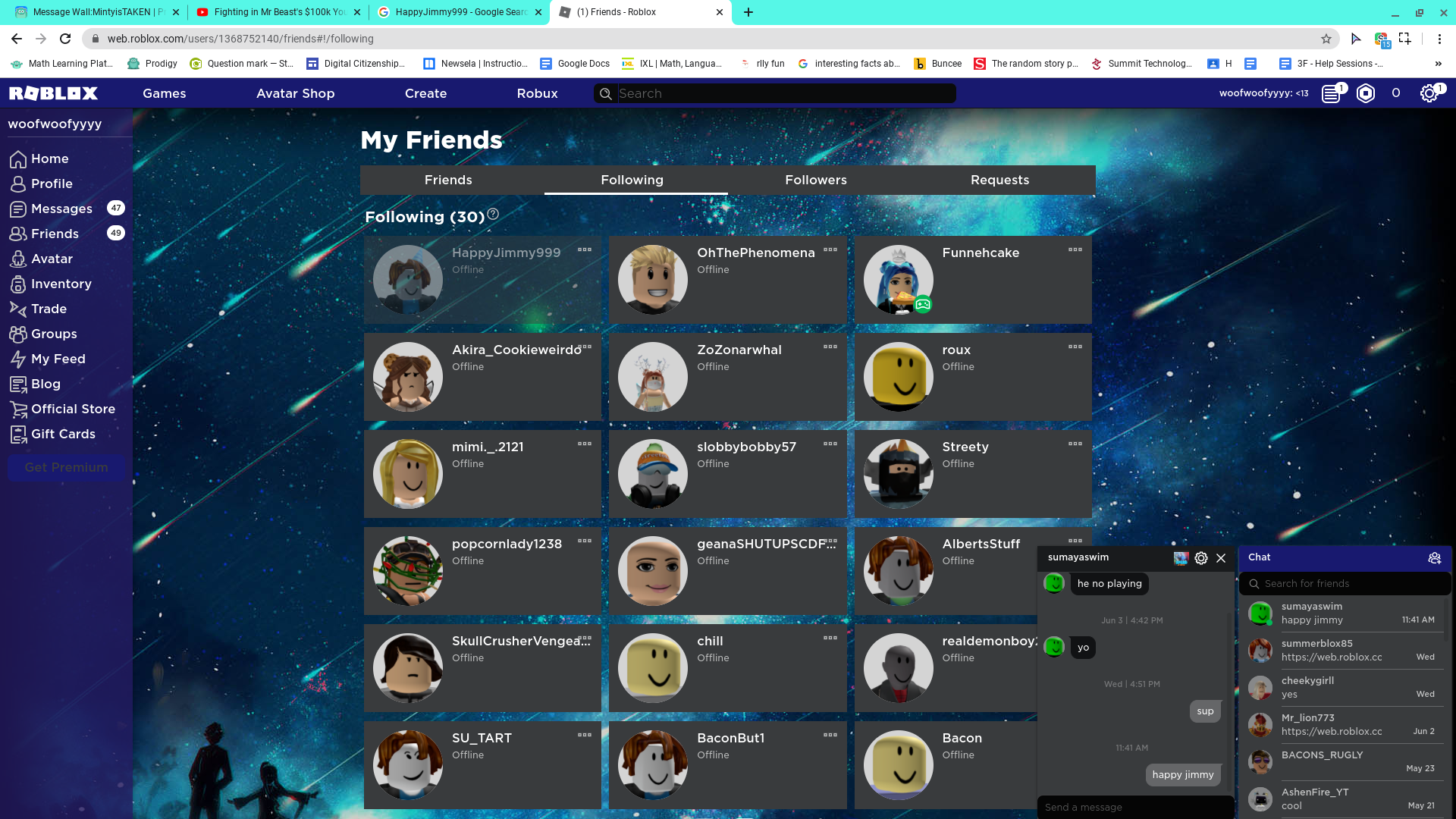The width and height of the screenshot is (1456, 819).
Task: Click Following help question mark icon
Action: point(493,215)
